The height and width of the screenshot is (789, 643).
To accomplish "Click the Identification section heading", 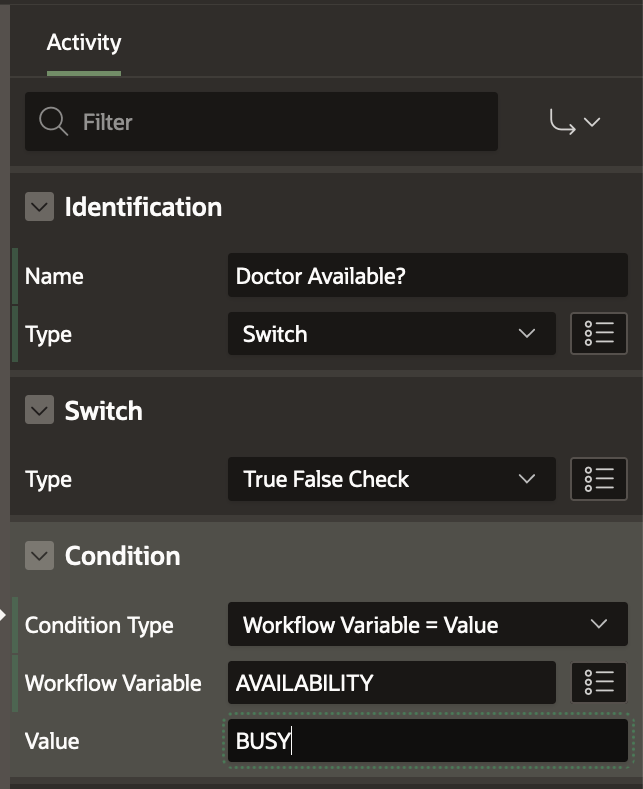I will coord(143,207).
